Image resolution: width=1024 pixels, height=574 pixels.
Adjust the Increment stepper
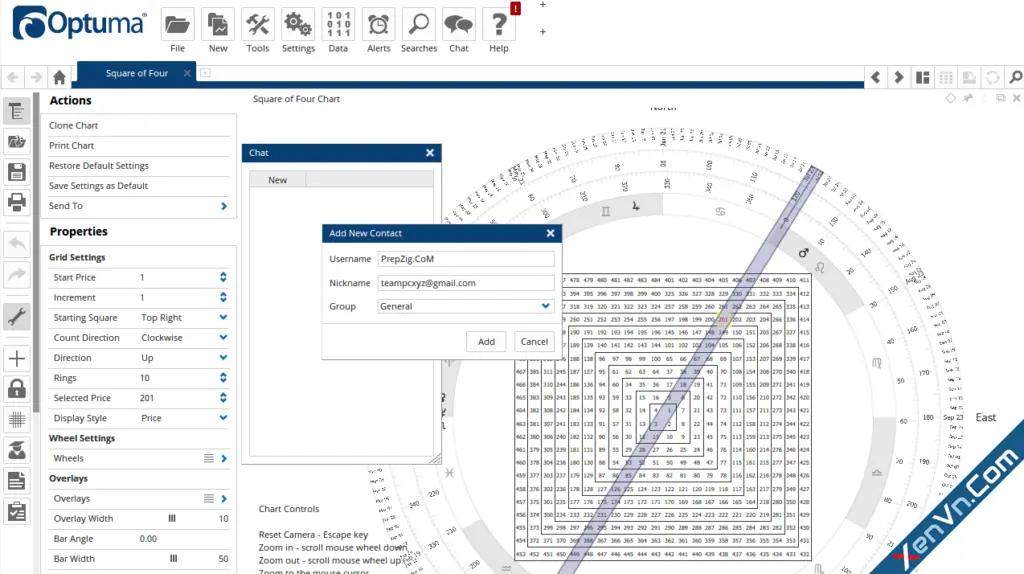click(223, 297)
